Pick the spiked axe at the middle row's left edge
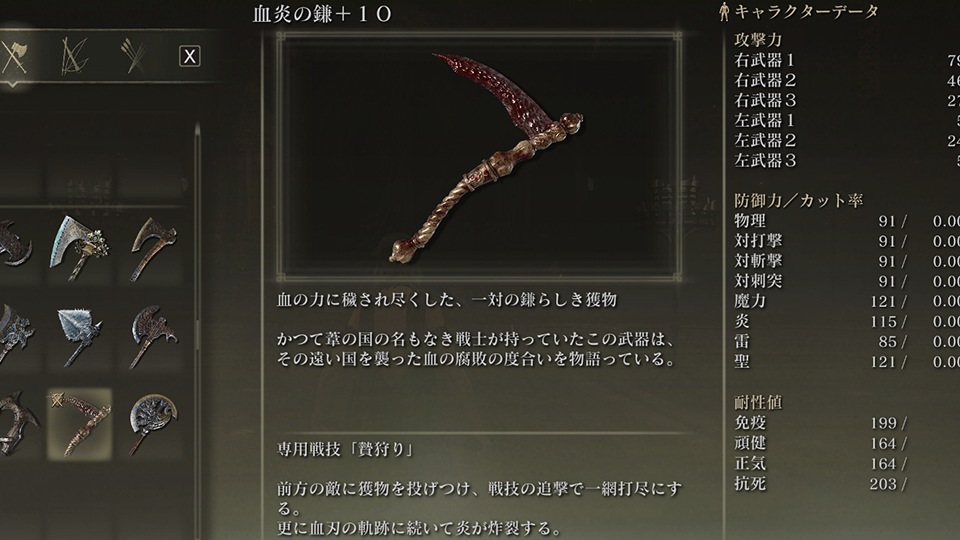Viewport: 960px width, 540px height. click(13, 336)
